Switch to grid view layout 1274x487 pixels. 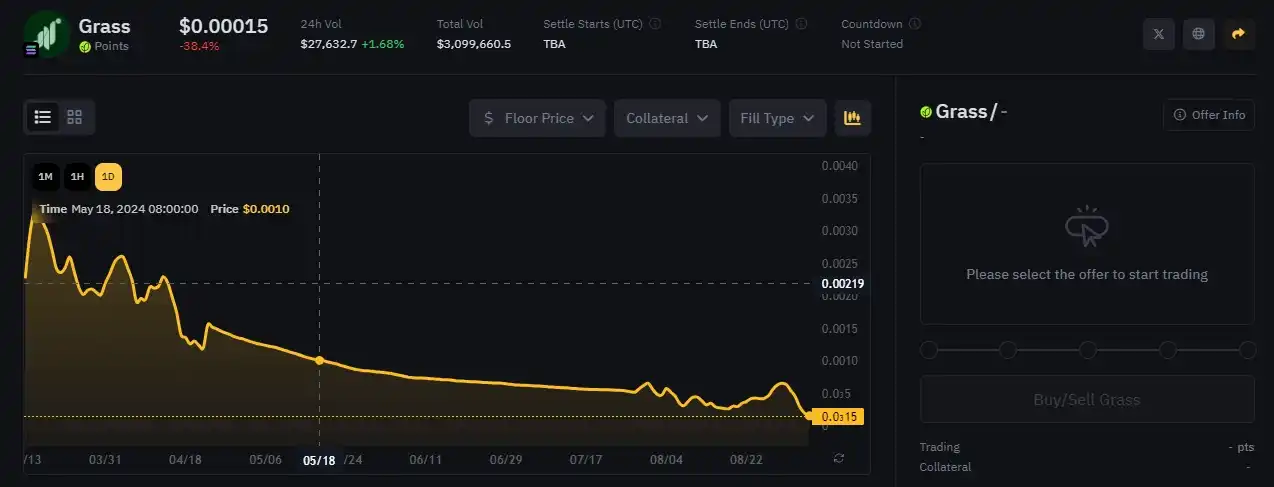point(75,117)
